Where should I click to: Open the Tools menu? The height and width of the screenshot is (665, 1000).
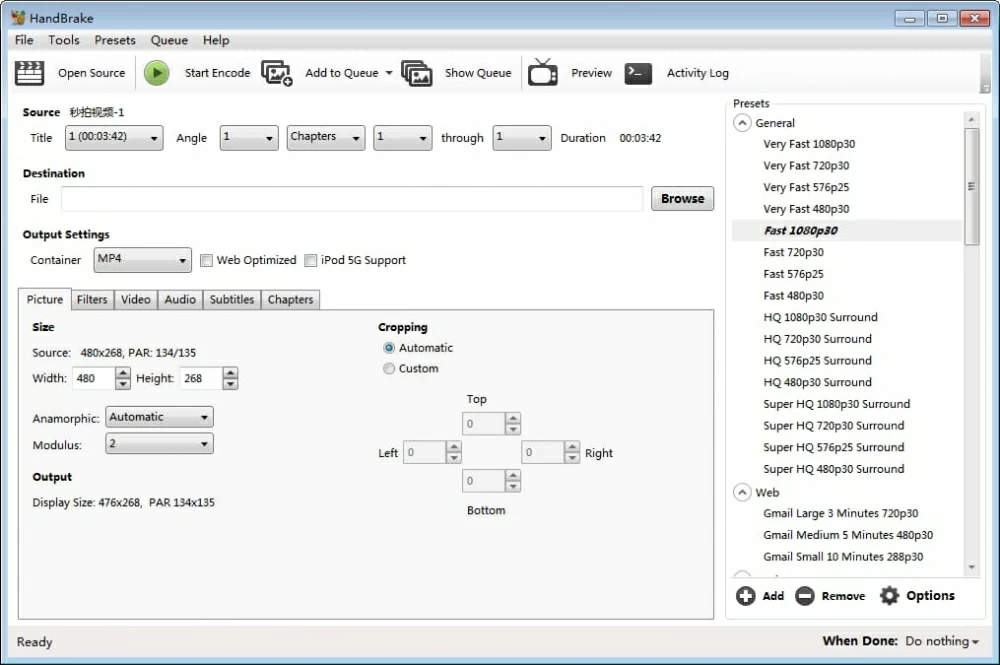64,40
